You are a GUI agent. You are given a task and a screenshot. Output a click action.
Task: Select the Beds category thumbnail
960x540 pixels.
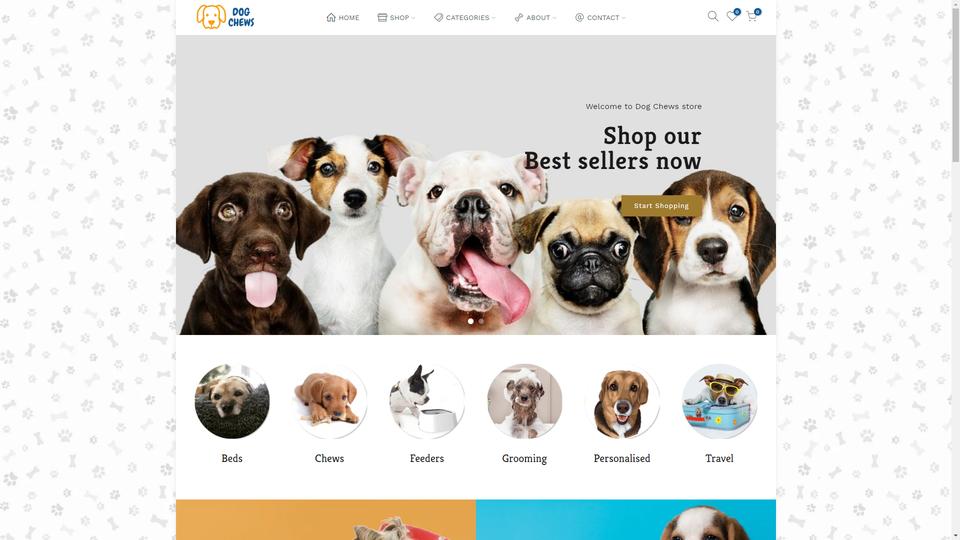pos(232,401)
